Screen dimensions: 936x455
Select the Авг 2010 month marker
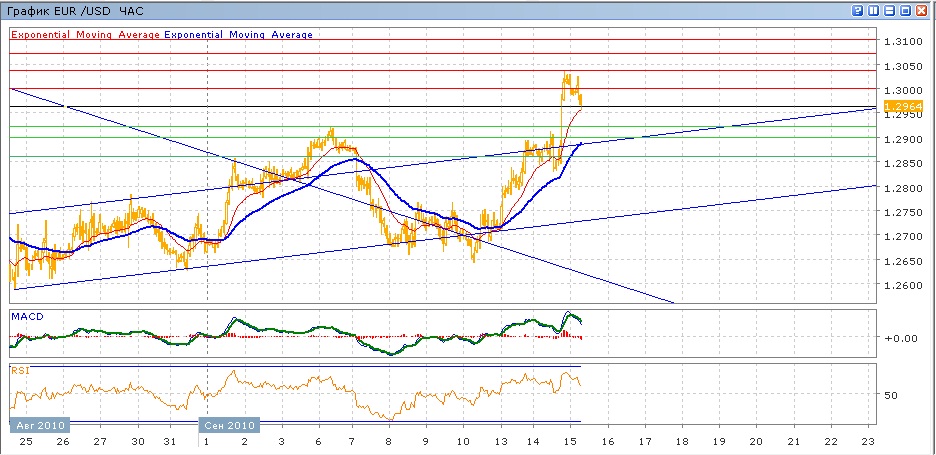coord(36,425)
